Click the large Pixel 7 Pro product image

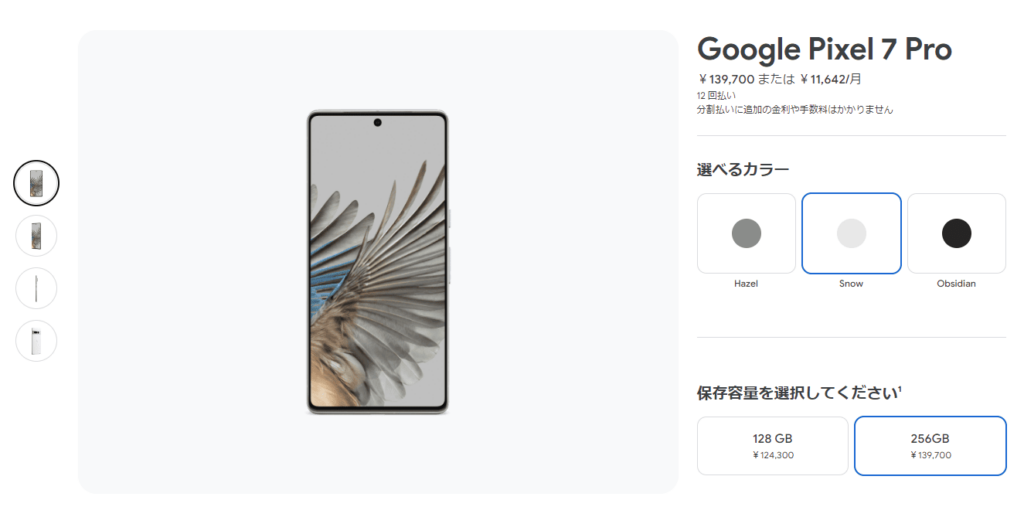click(x=377, y=262)
